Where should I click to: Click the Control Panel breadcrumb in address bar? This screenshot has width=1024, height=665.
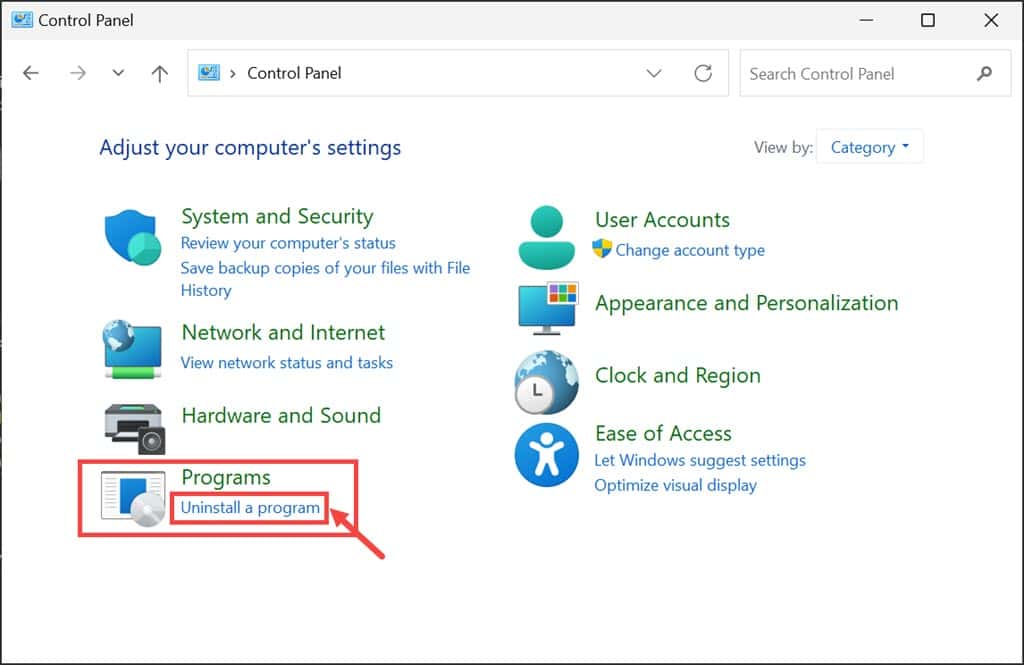coord(295,73)
